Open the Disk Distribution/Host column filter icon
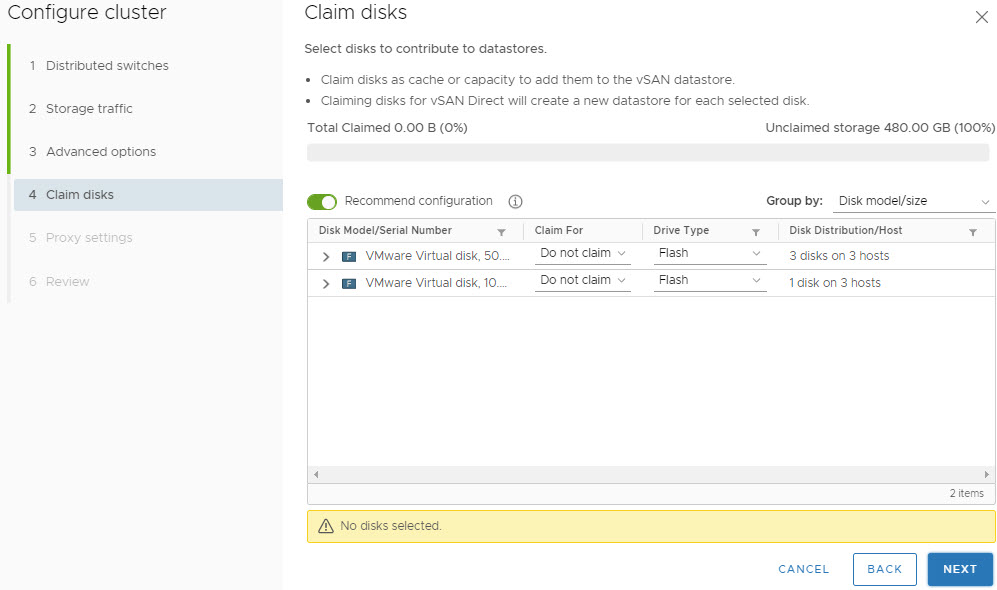997x590 pixels. [x=973, y=231]
